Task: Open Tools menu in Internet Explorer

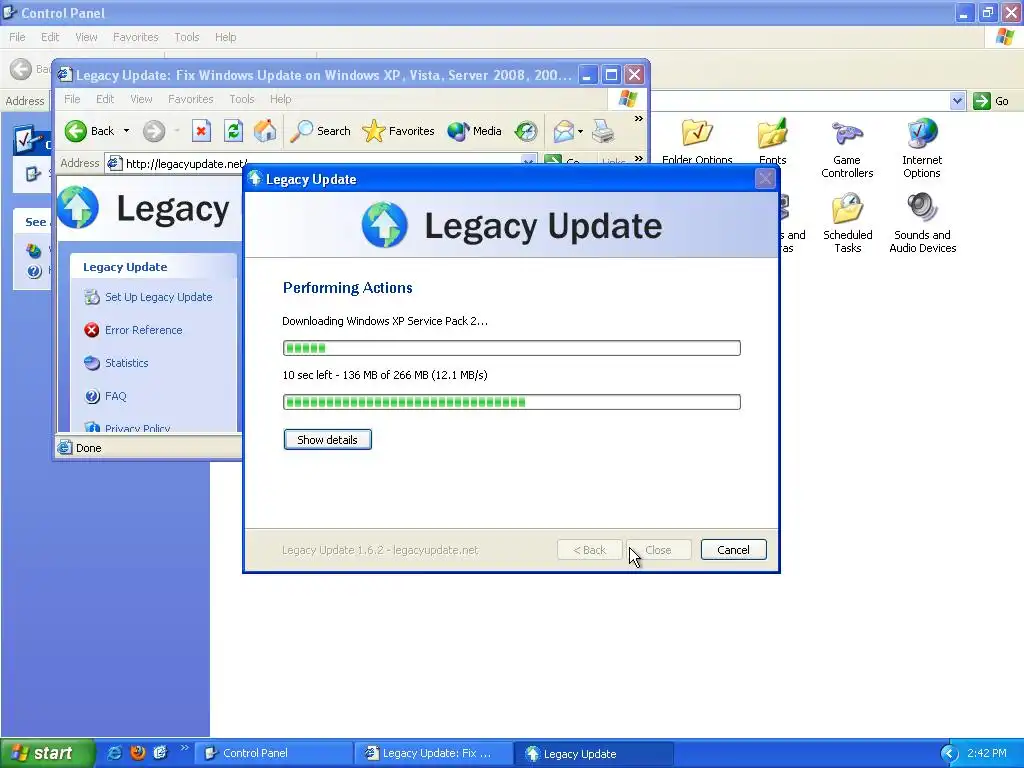Action: point(242,99)
